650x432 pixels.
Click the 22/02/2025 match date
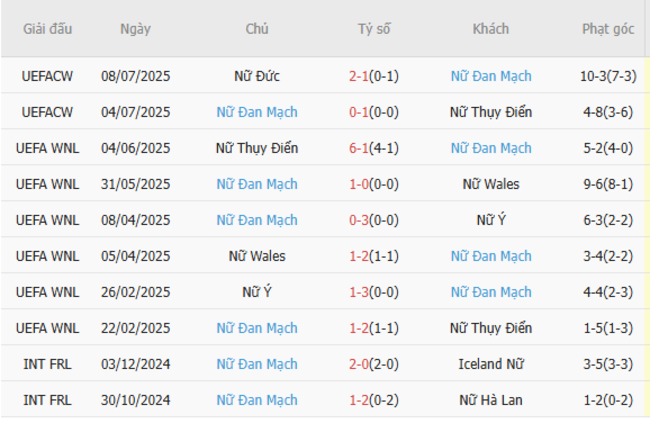pyautogui.click(x=135, y=328)
